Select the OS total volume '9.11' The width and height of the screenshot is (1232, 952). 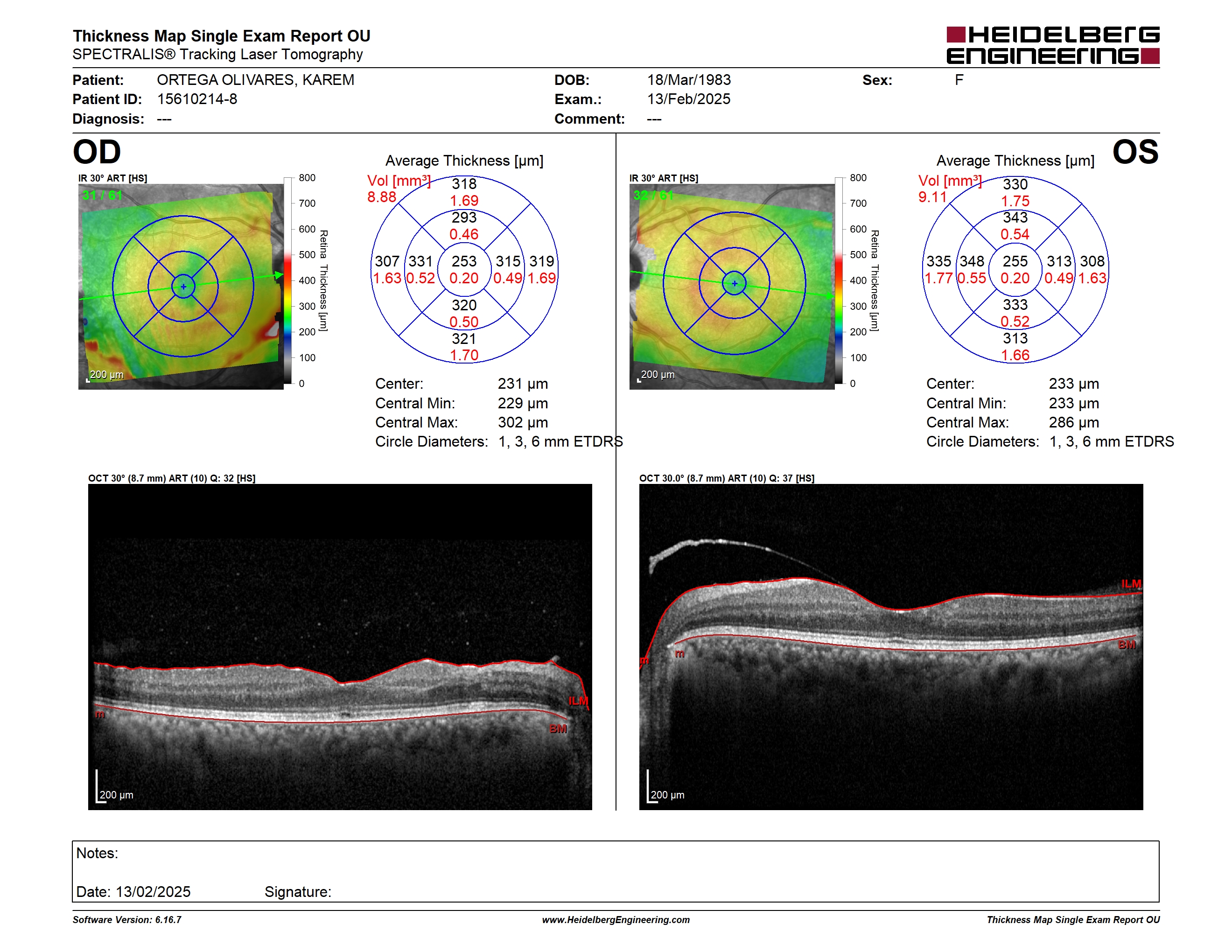pyautogui.click(x=932, y=197)
